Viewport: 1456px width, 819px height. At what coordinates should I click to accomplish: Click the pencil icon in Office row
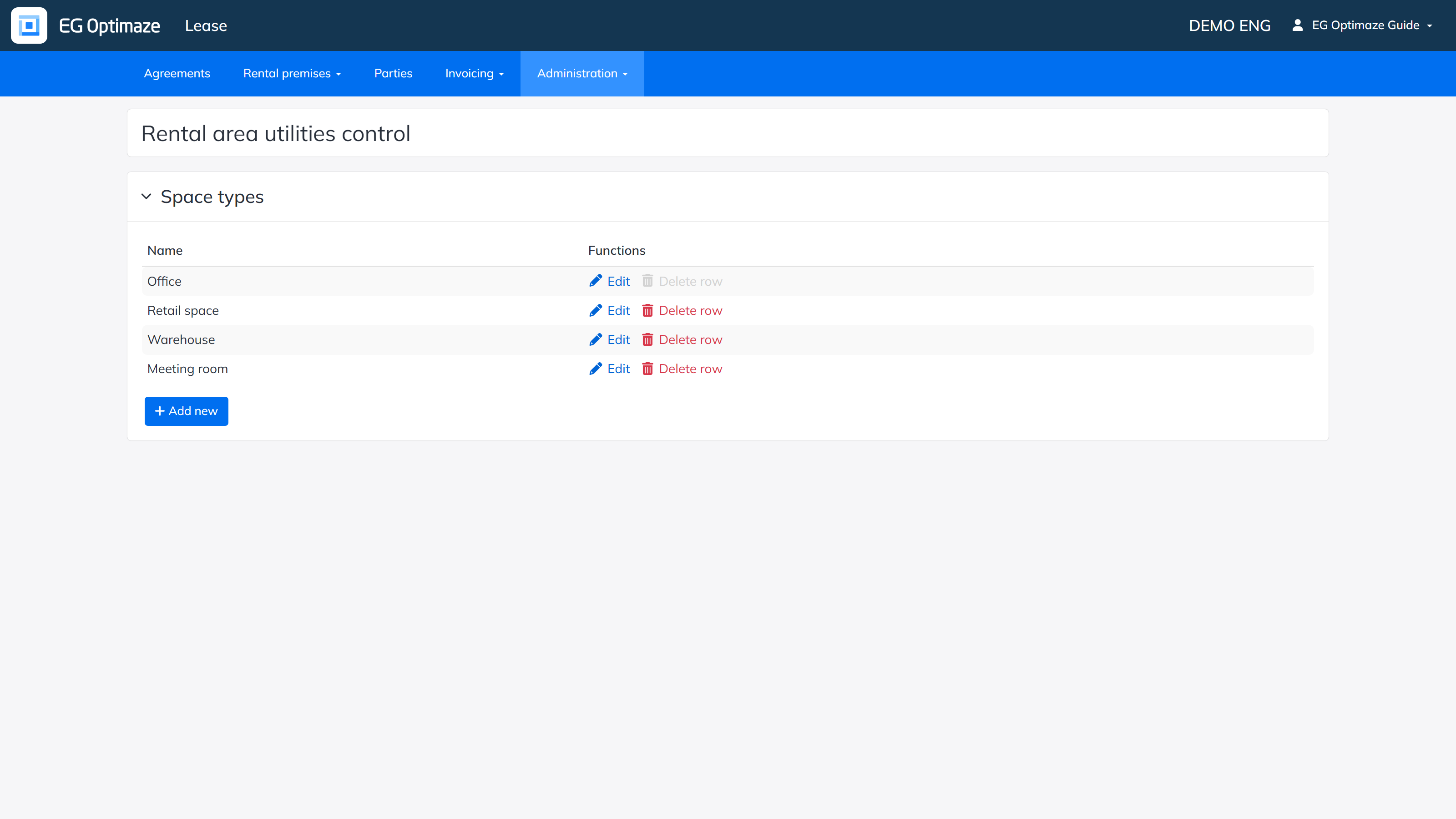596,281
